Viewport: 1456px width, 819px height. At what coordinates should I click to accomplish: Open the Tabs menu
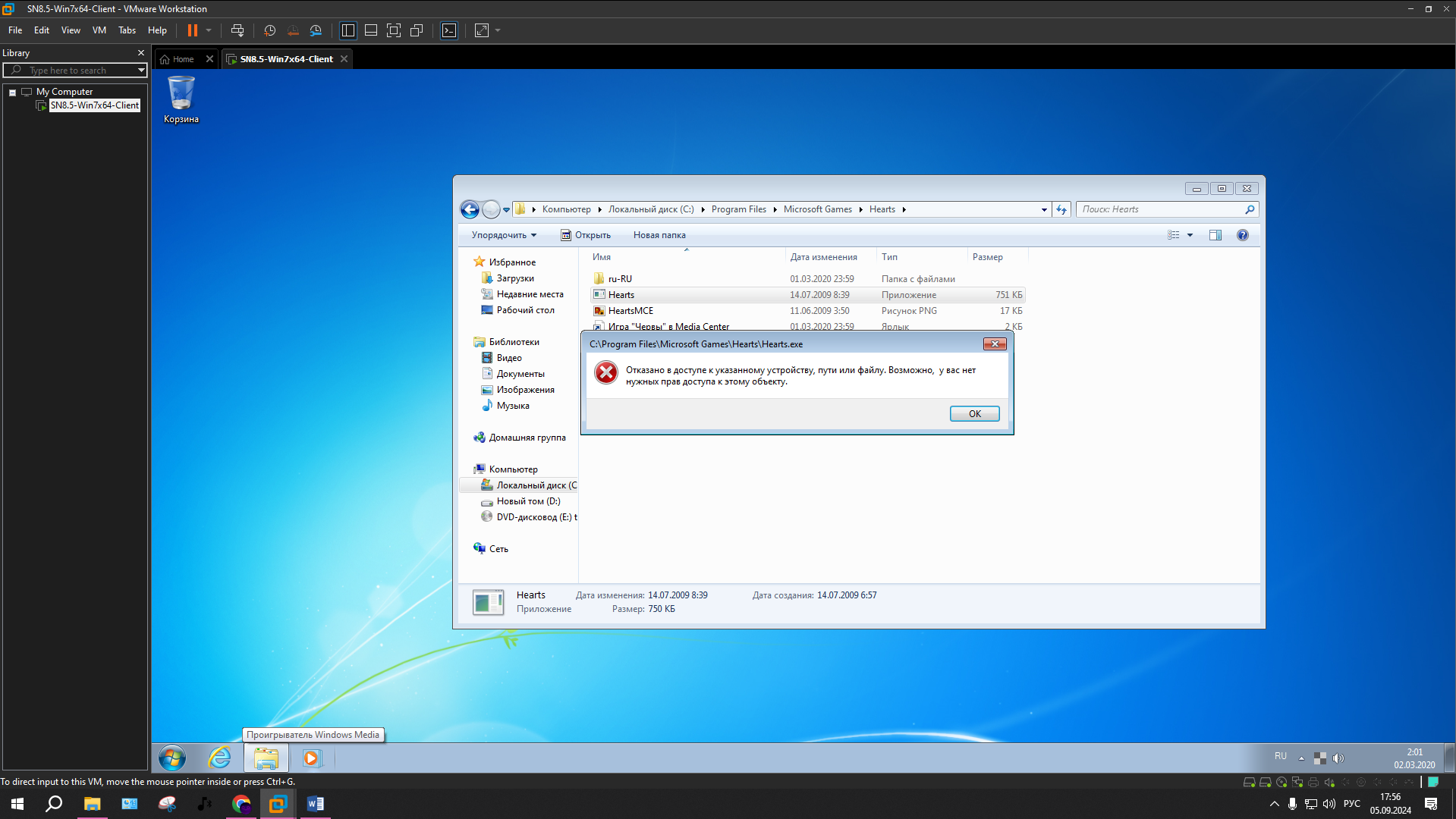point(127,30)
